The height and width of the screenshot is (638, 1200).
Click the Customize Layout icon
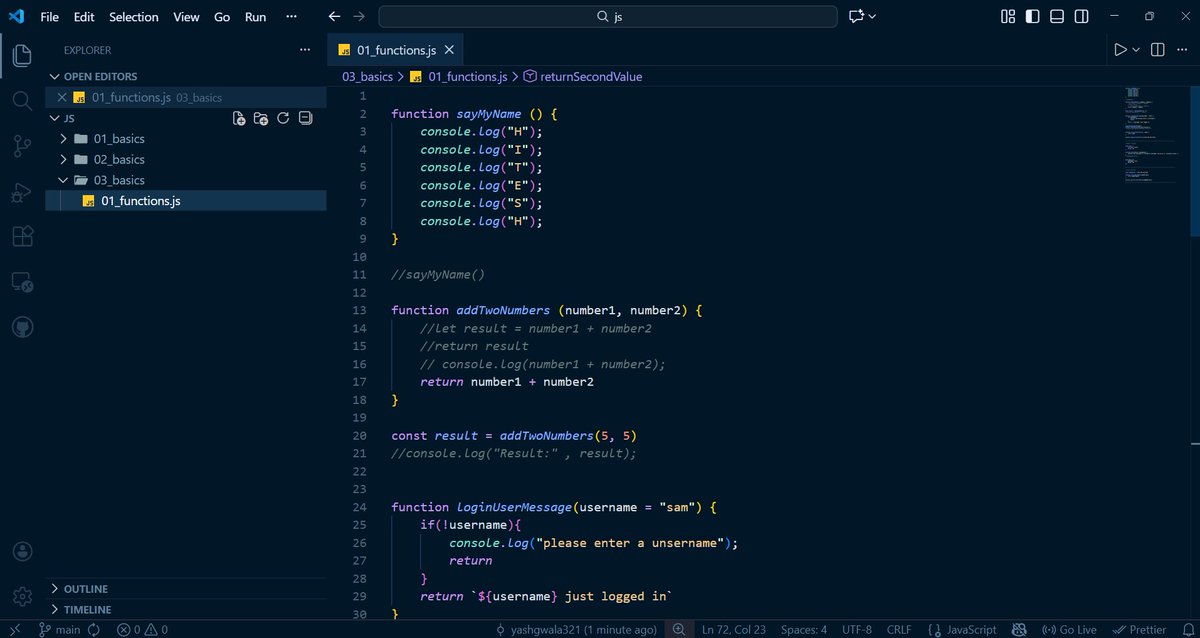click(1008, 17)
